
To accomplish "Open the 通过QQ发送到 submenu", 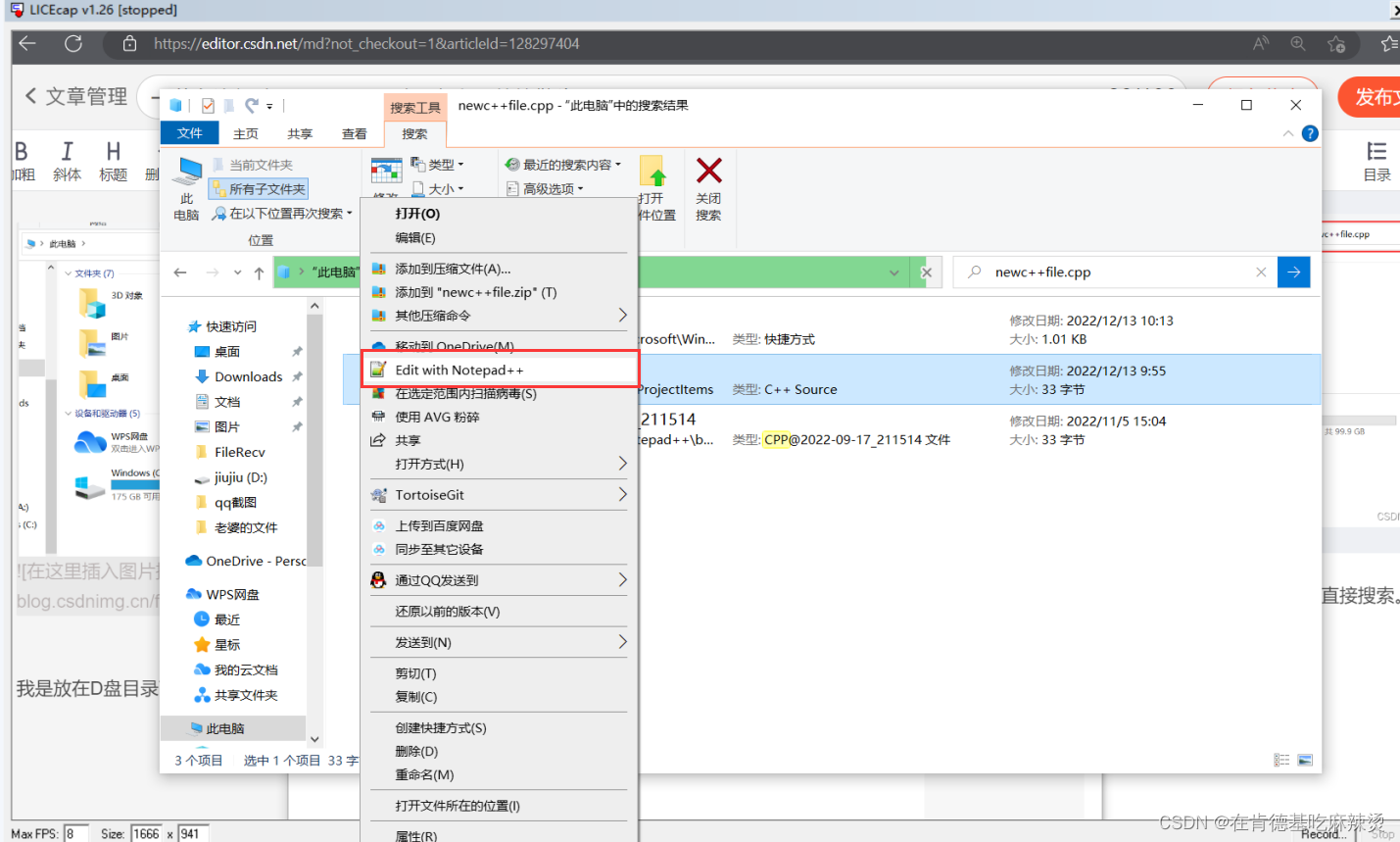I will coord(499,580).
